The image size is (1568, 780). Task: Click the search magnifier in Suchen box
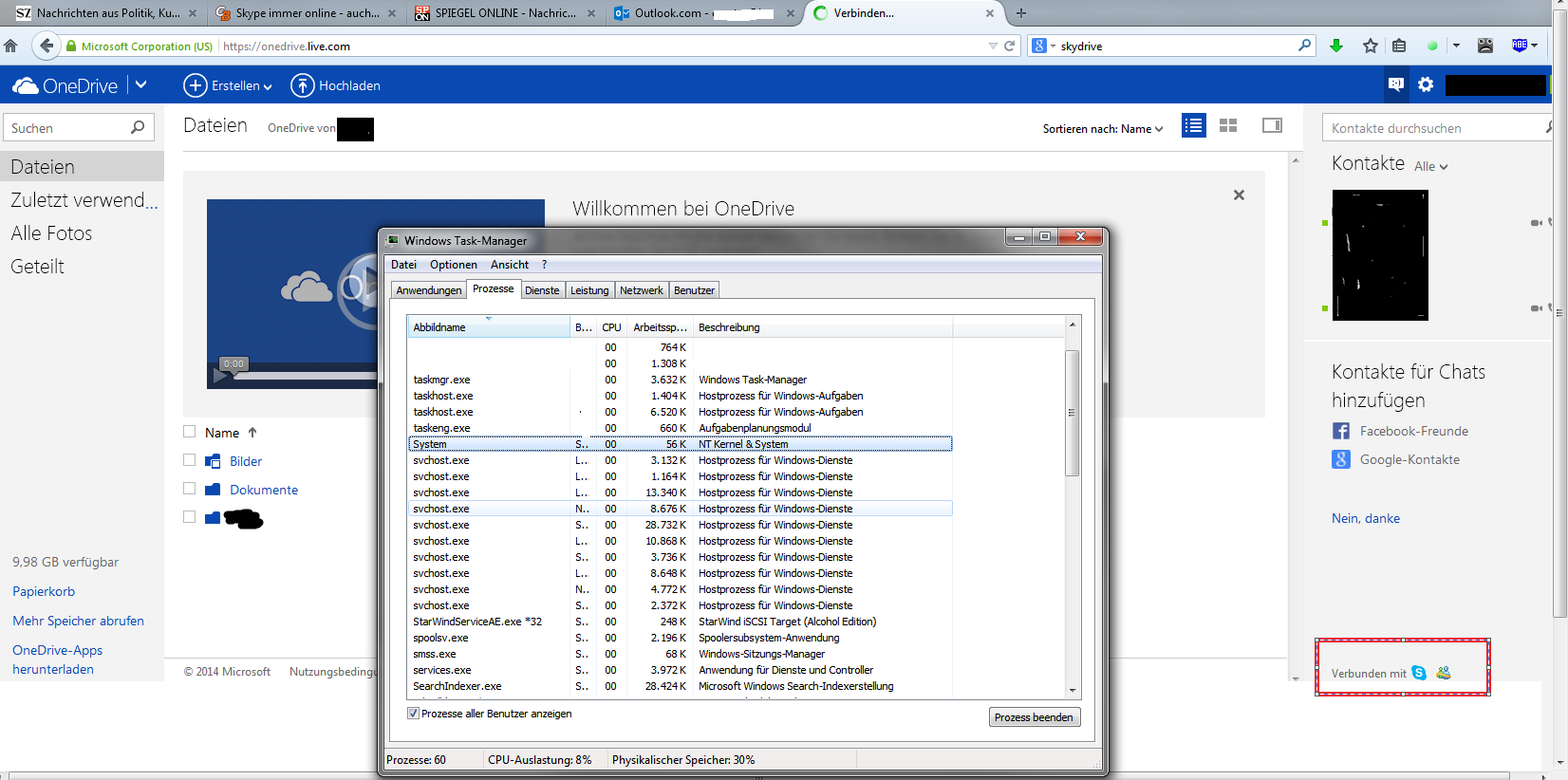pyautogui.click(x=138, y=127)
